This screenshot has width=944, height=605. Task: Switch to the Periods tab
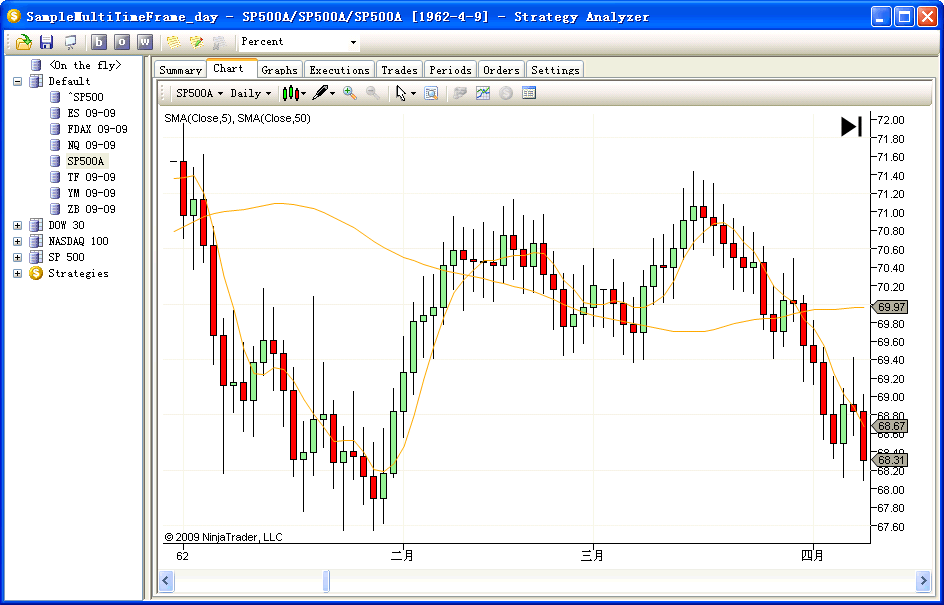click(x=450, y=70)
